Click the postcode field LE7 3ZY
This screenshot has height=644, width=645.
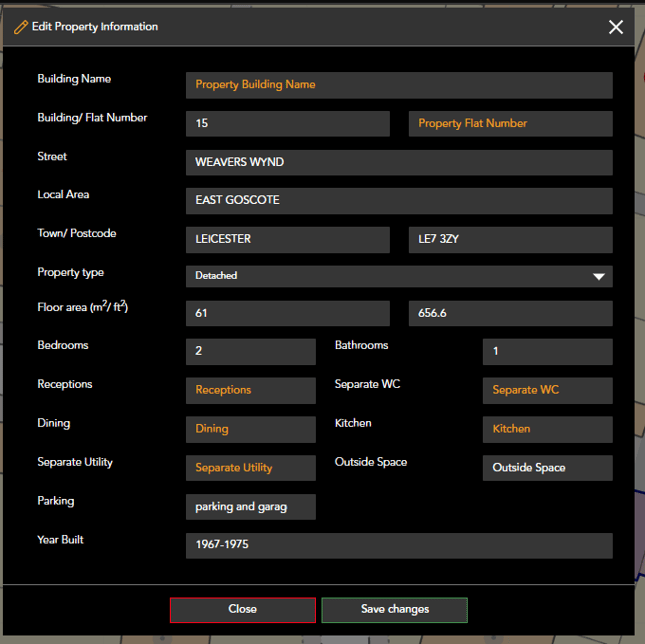click(x=510, y=240)
